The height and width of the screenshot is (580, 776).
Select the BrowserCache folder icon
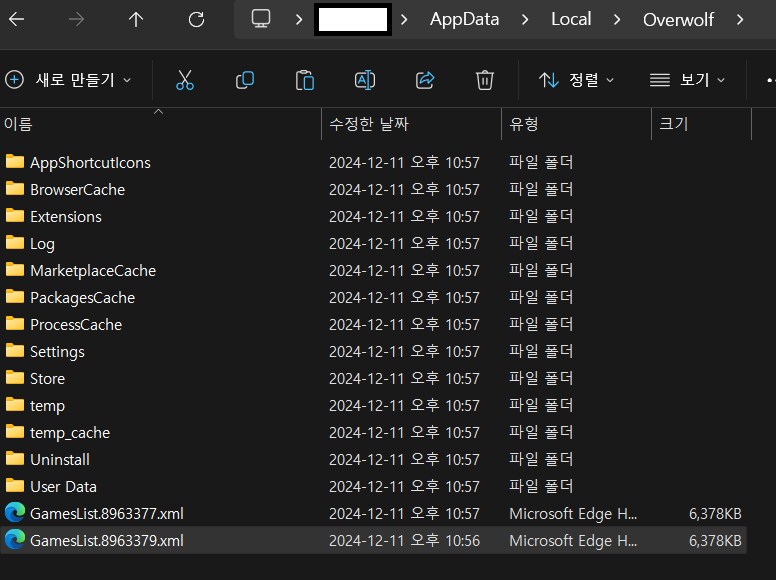coord(15,189)
